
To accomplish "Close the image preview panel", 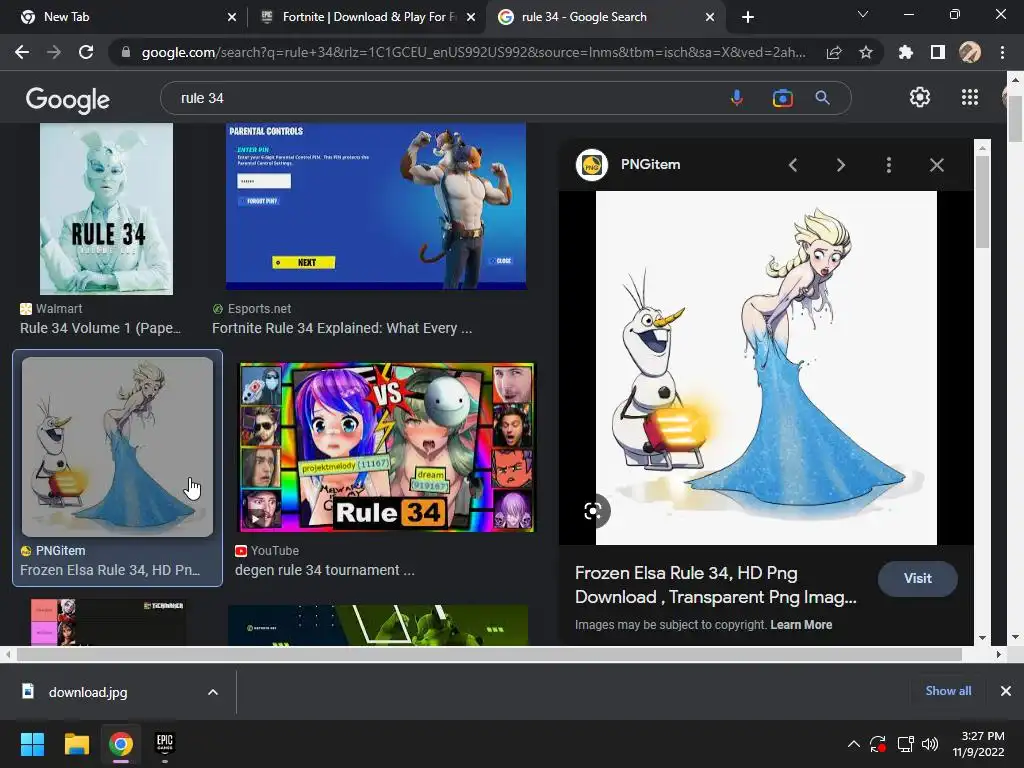I will pyautogui.click(x=937, y=165).
